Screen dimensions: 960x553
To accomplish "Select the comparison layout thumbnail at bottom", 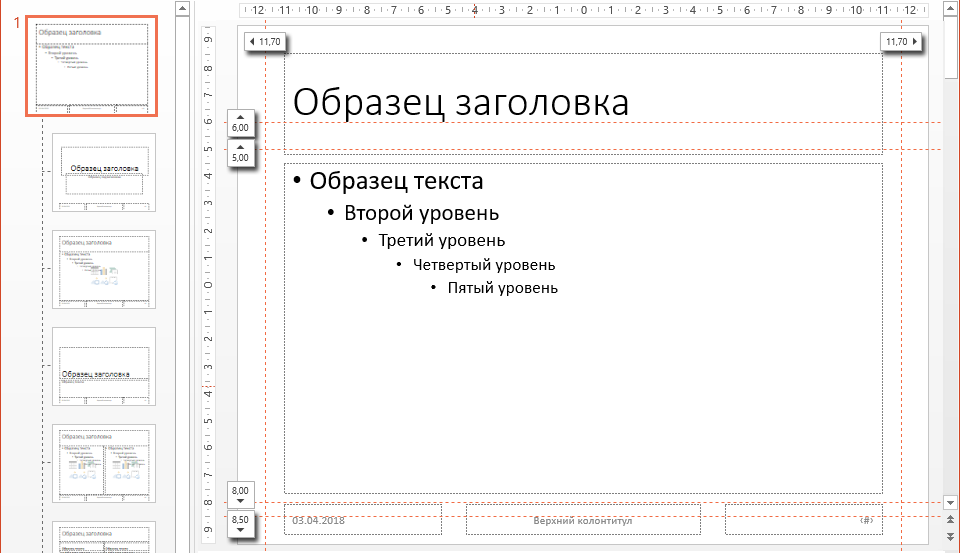I will [104, 537].
